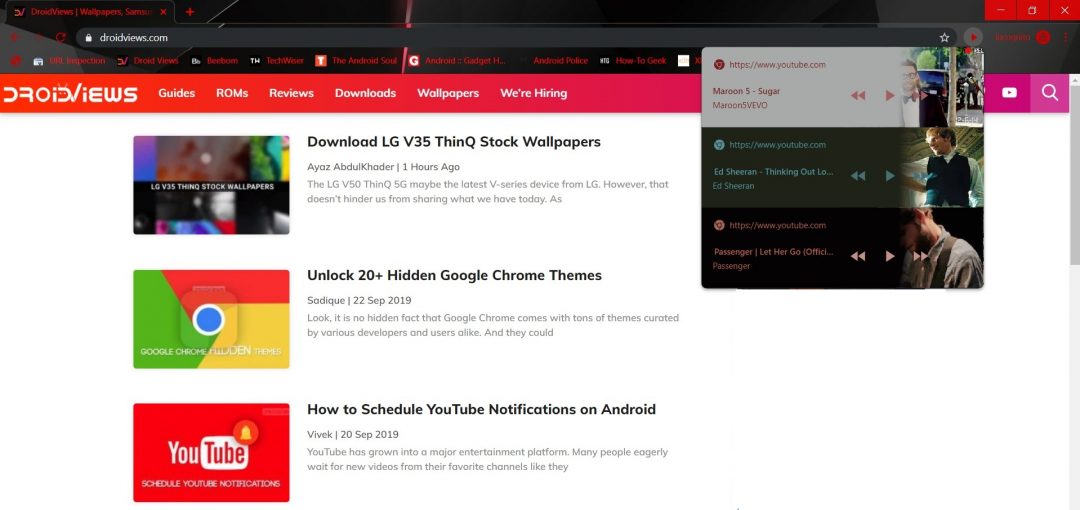View site info via the padlock icon
The width and height of the screenshot is (1080, 510).
pos(88,38)
